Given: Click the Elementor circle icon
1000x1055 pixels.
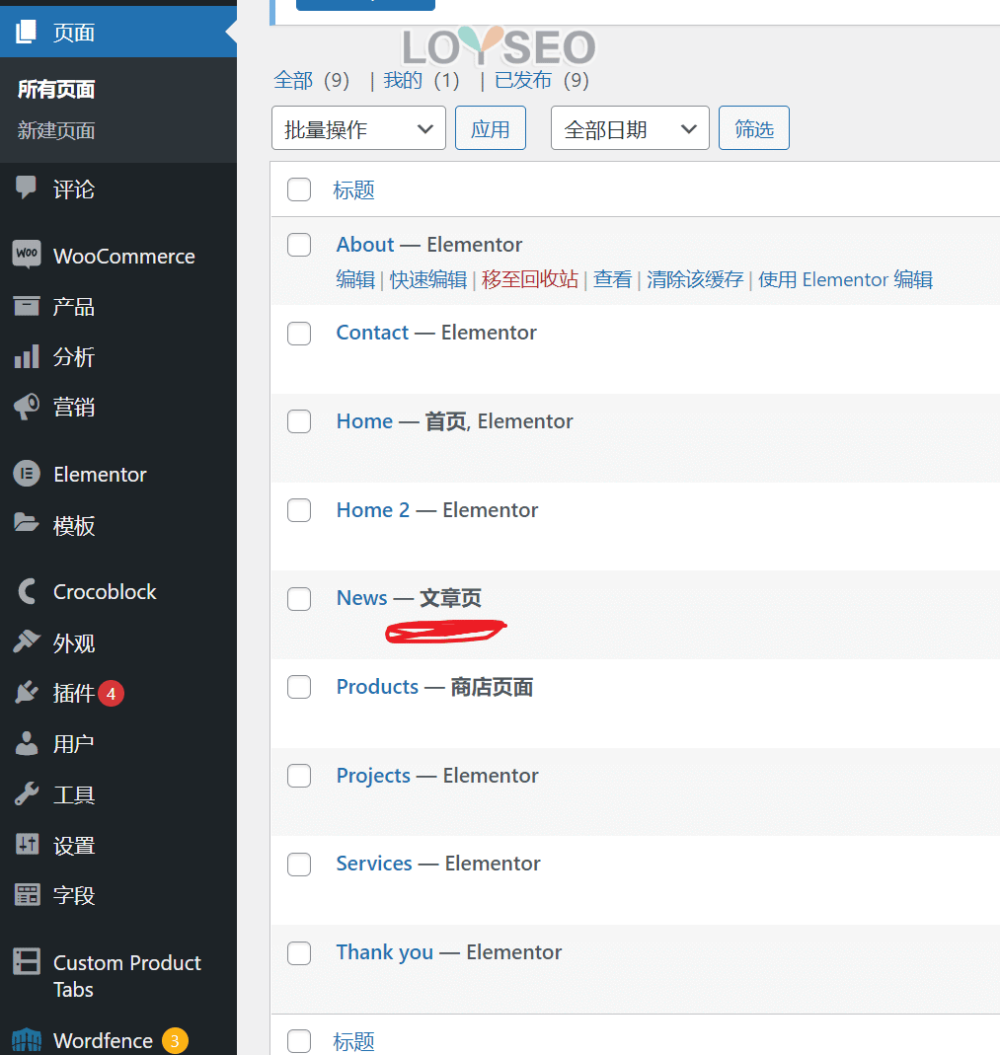Looking at the screenshot, I should click(x=26, y=474).
